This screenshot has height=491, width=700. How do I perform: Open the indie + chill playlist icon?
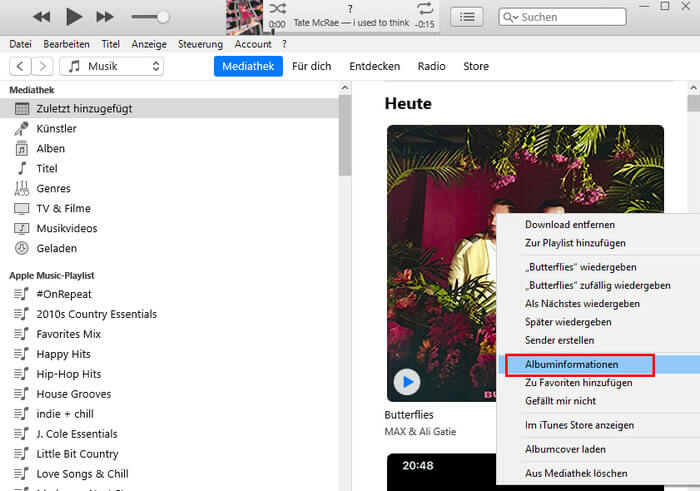click(x=21, y=414)
